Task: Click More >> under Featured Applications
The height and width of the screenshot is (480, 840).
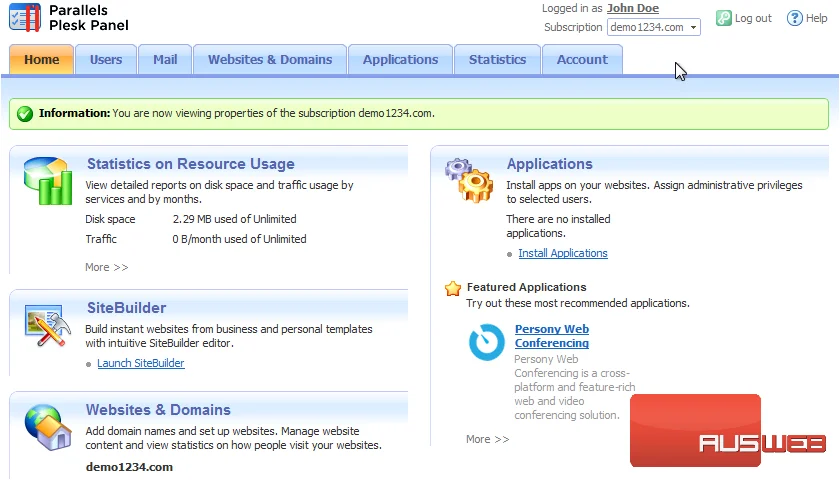Action: 488,439
